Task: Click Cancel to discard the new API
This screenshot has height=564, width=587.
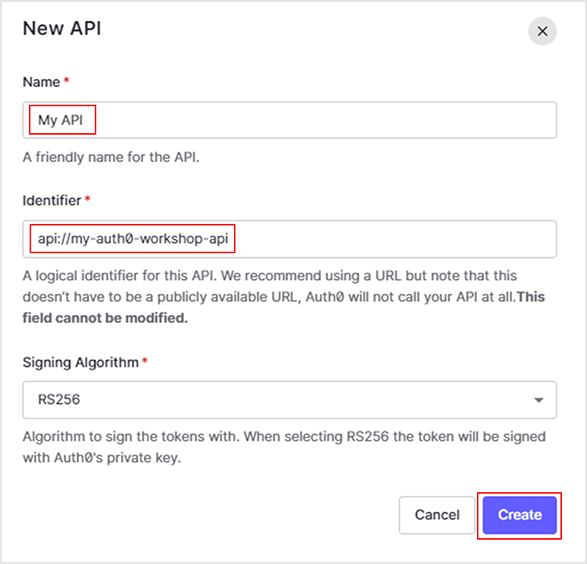Action: coord(437,515)
